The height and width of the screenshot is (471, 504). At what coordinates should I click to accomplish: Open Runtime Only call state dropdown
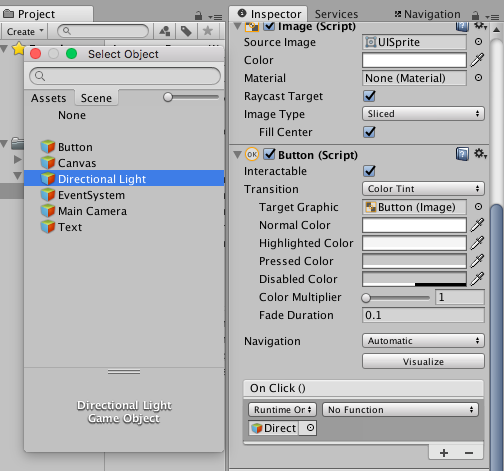coord(282,409)
